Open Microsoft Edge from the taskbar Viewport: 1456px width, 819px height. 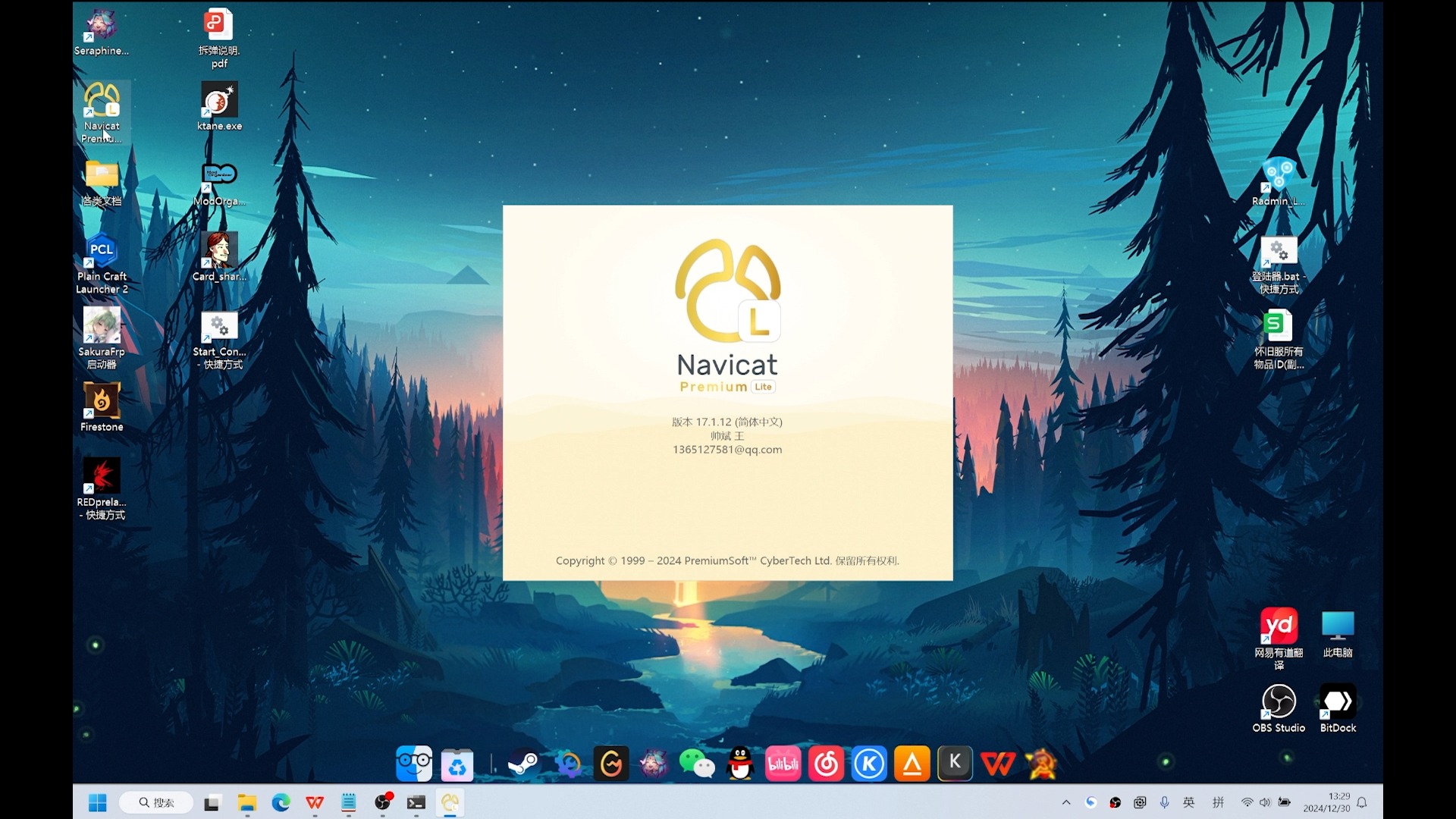click(x=281, y=802)
